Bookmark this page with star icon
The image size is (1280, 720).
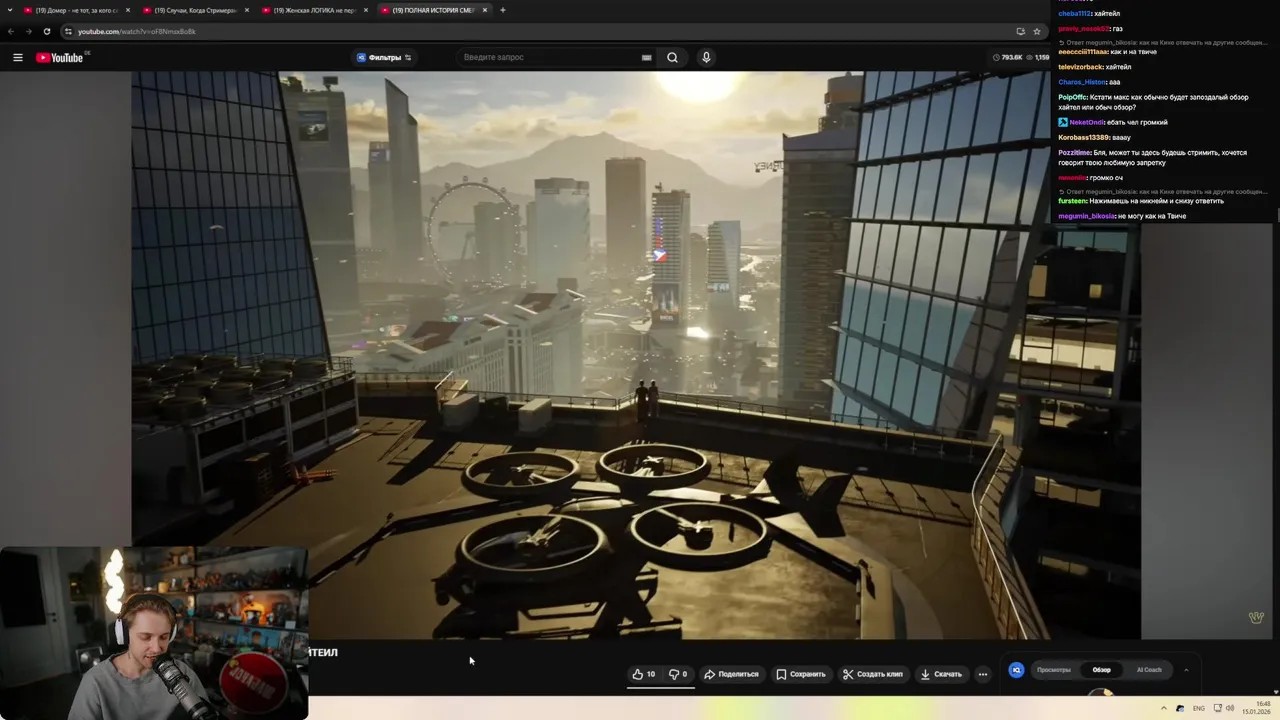coord(1037,31)
